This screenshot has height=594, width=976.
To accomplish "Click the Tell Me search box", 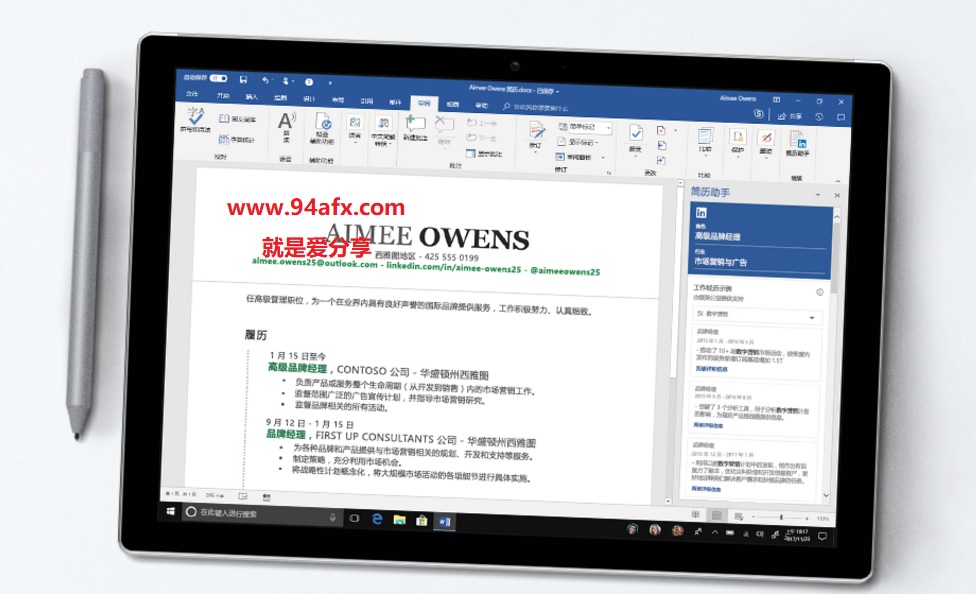I will [535, 107].
